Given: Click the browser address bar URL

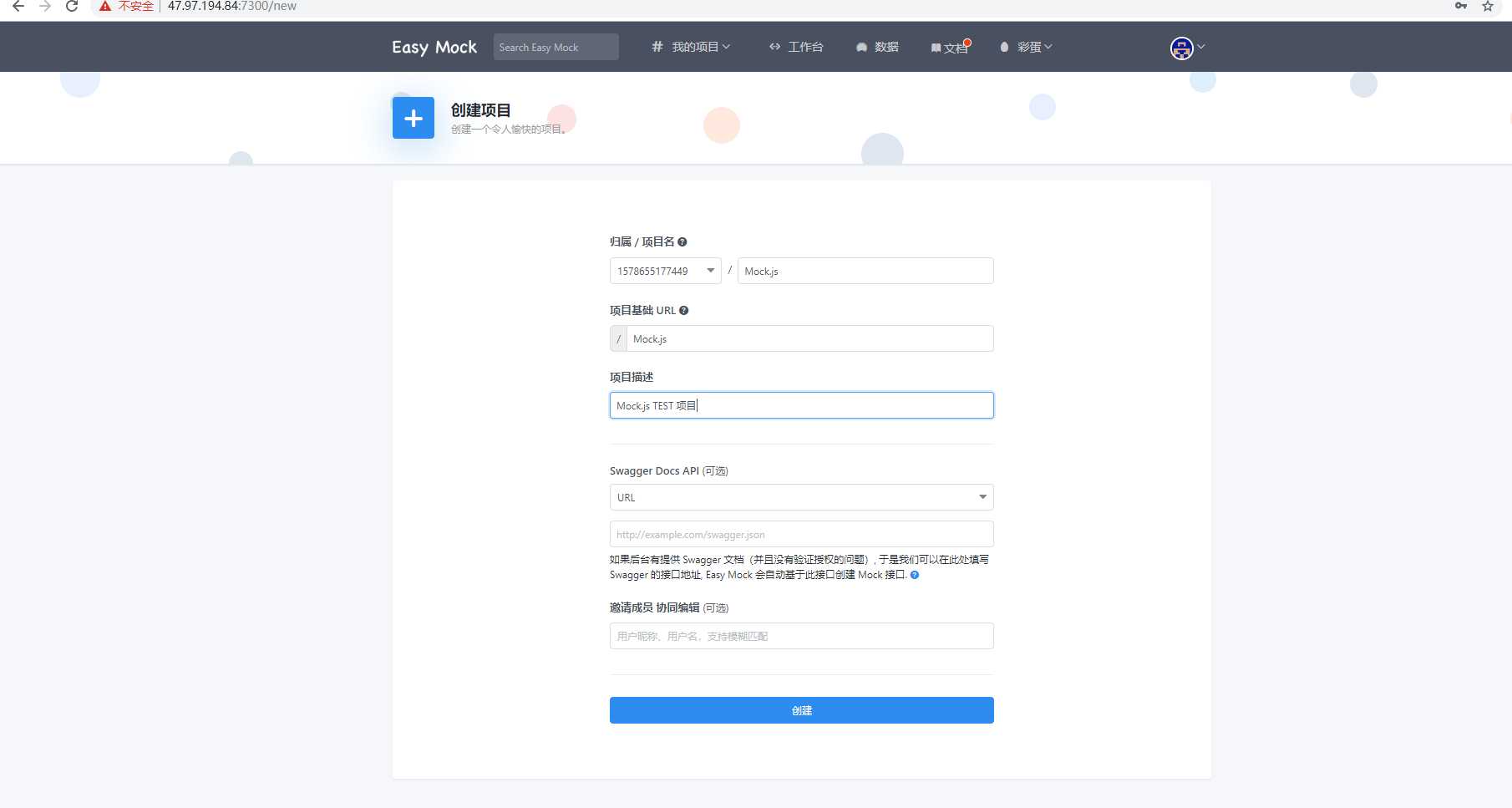Looking at the screenshot, I should (232, 6).
